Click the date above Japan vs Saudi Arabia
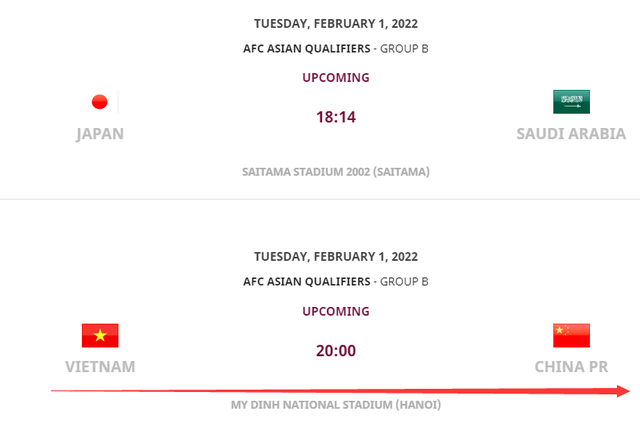This screenshot has width=640, height=427. [336, 22]
